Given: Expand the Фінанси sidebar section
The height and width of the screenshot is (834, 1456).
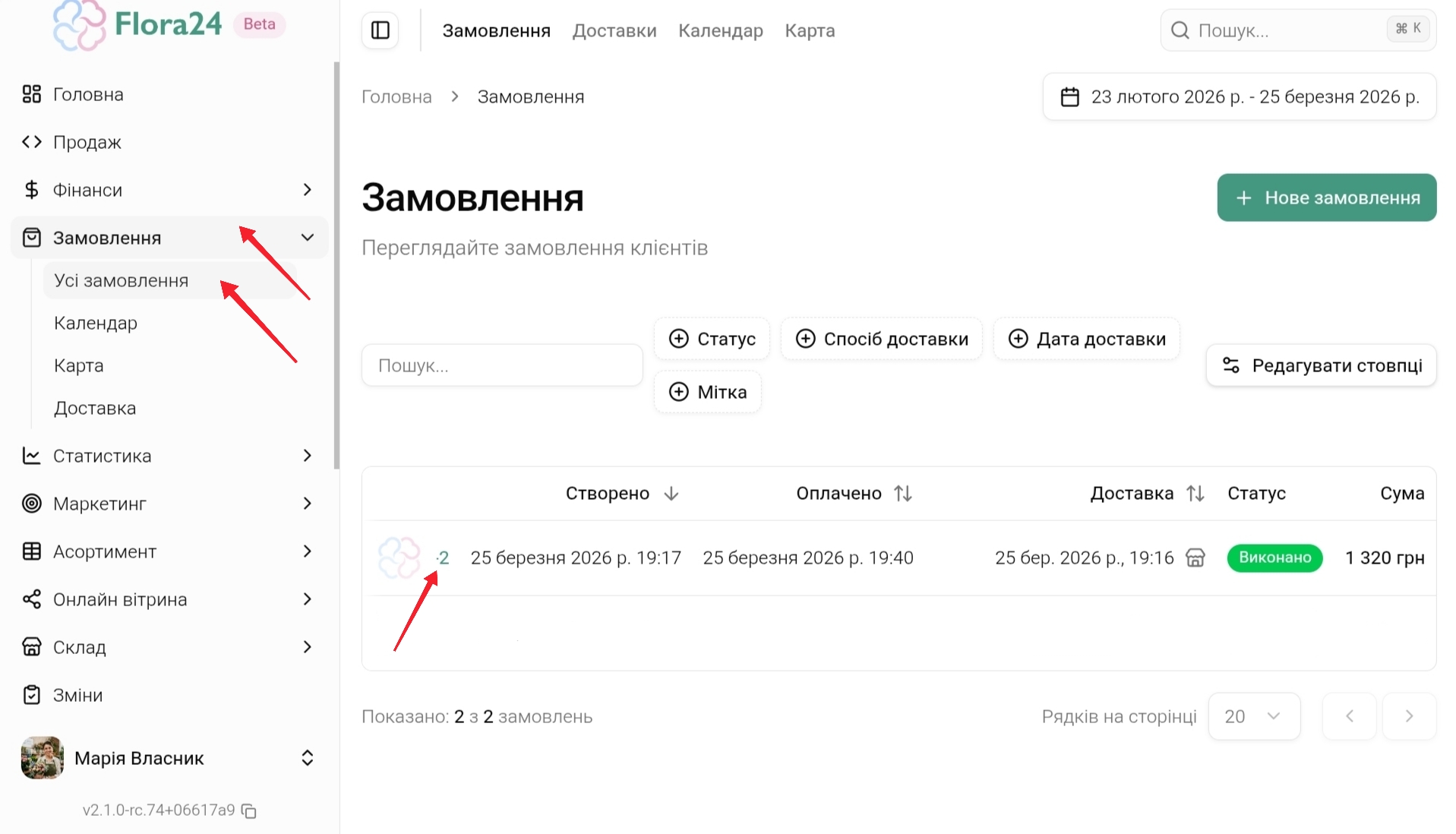Looking at the screenshot, I should tap(307, 190).
